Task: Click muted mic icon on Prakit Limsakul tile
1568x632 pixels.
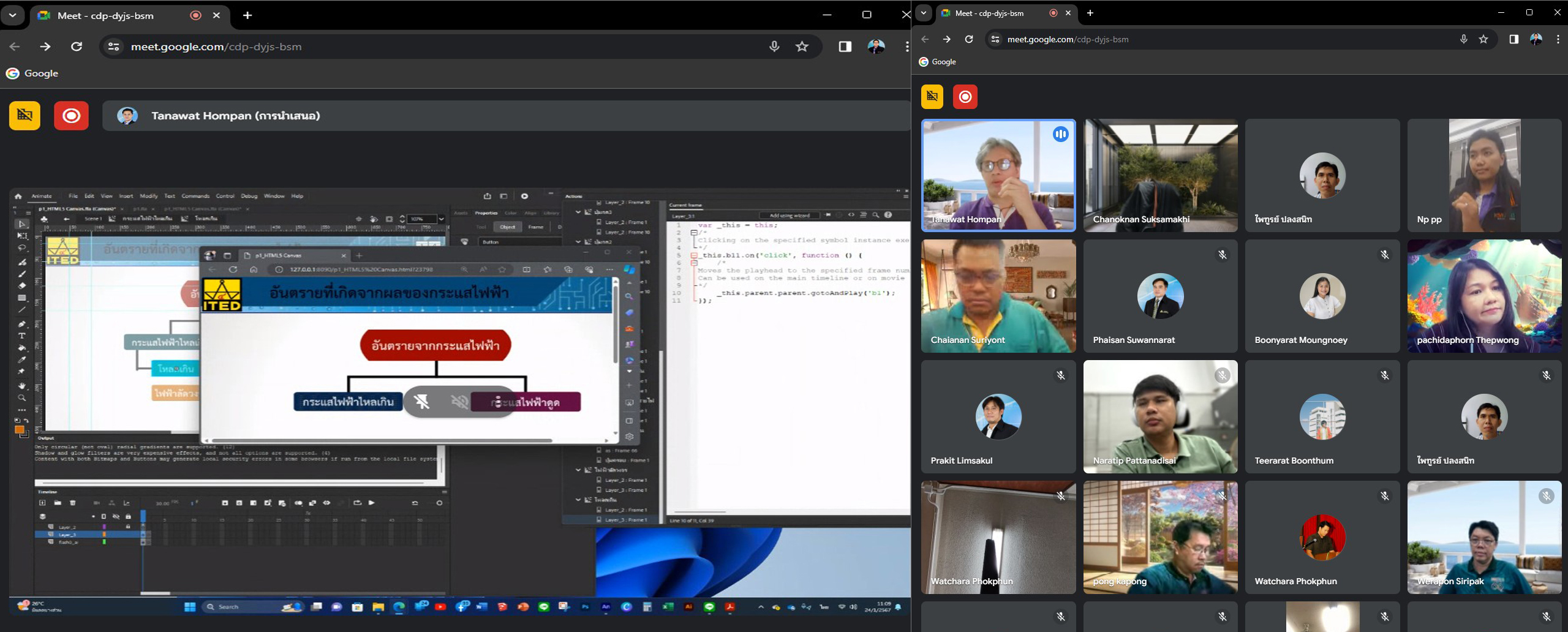Action: [1060, 375]
